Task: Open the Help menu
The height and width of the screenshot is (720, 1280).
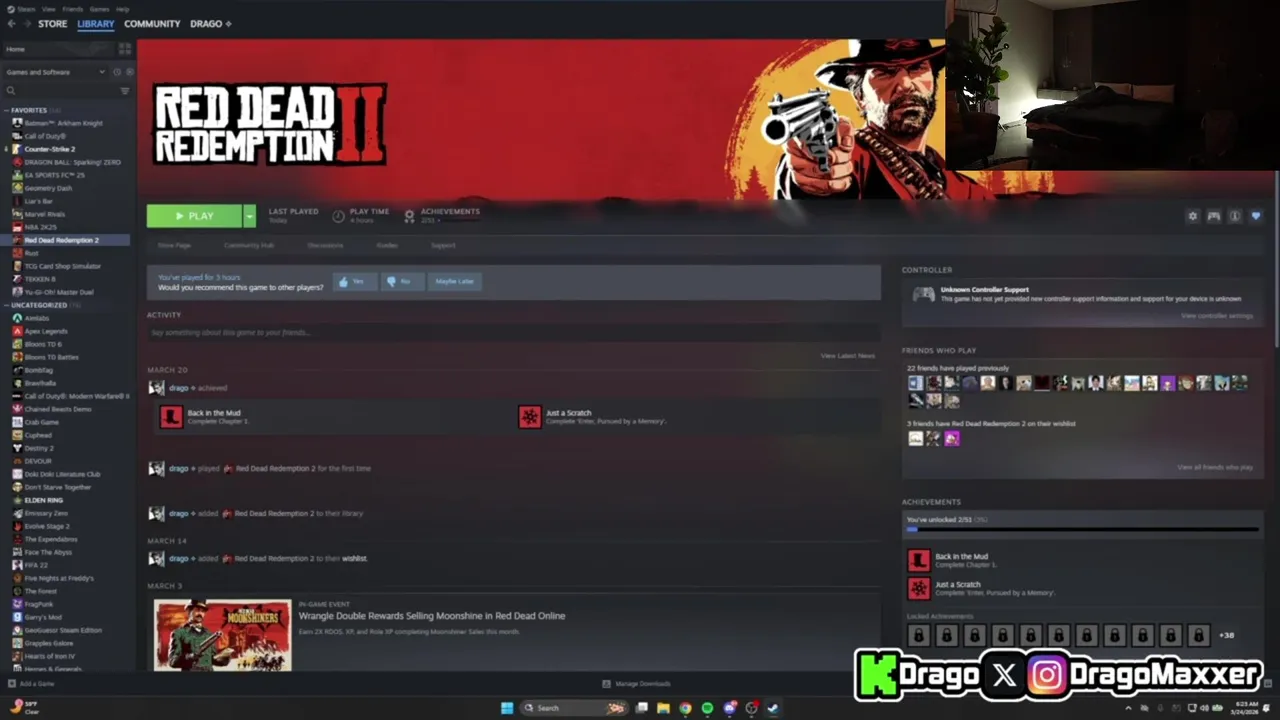Action: [122, 9]
